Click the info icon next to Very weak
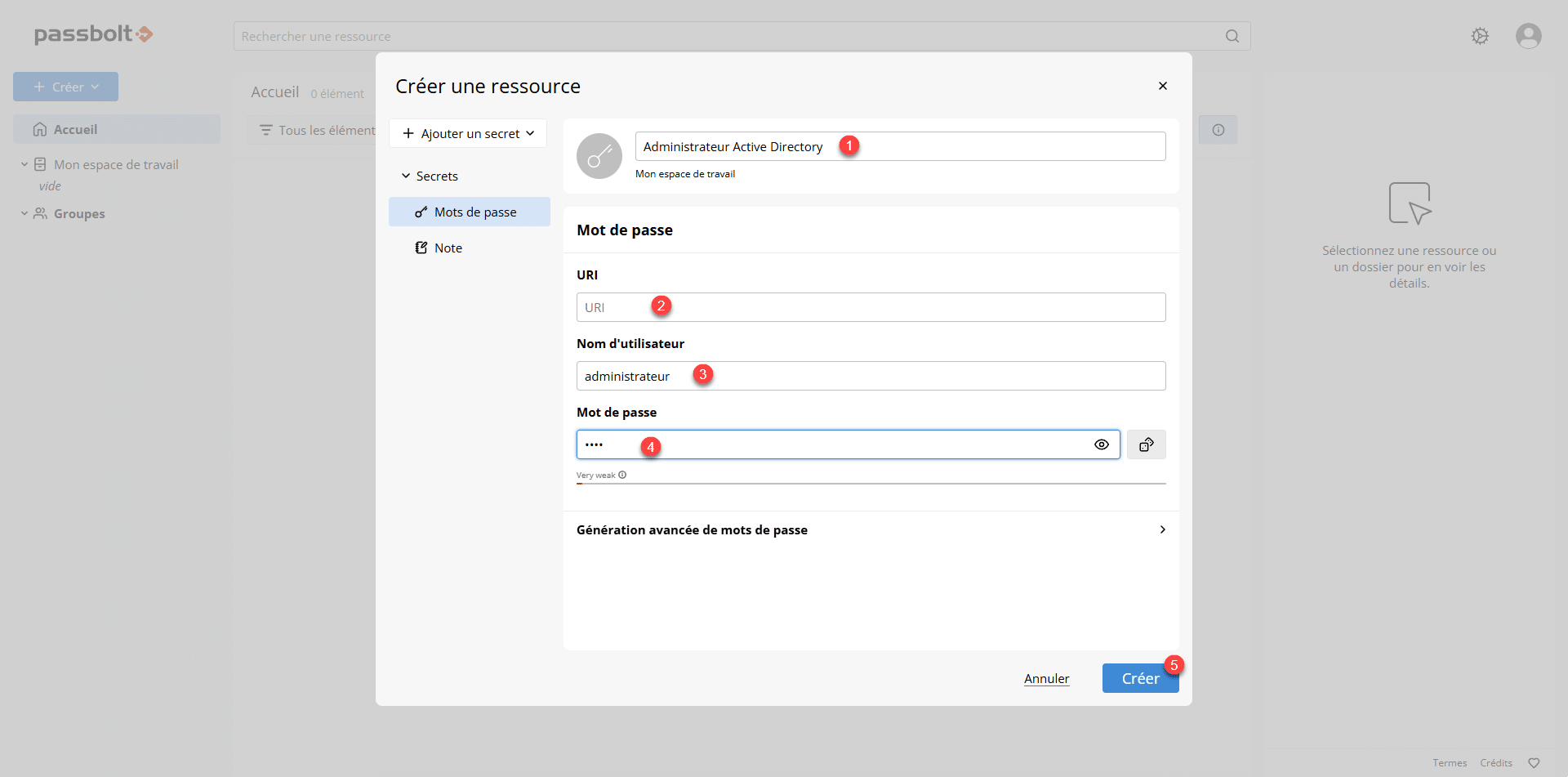This screenshot has height=777, width=1568. (622, 475)
